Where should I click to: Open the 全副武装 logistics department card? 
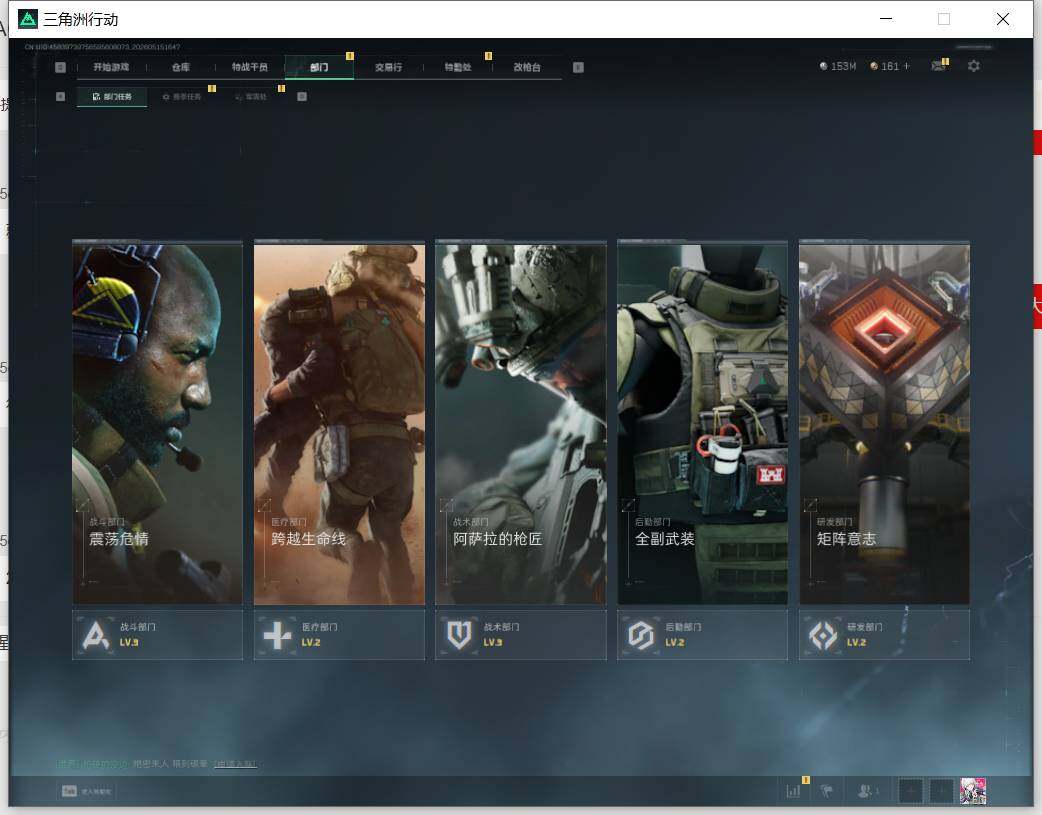[702, 423]
